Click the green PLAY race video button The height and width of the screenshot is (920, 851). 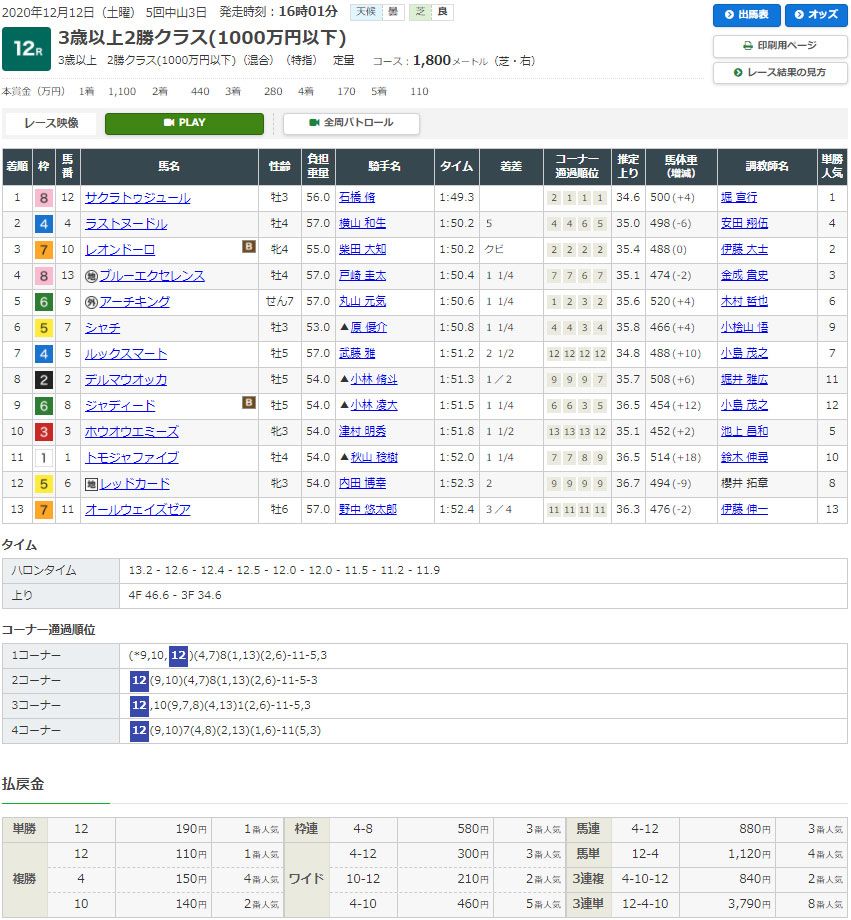tap(184, 123)
